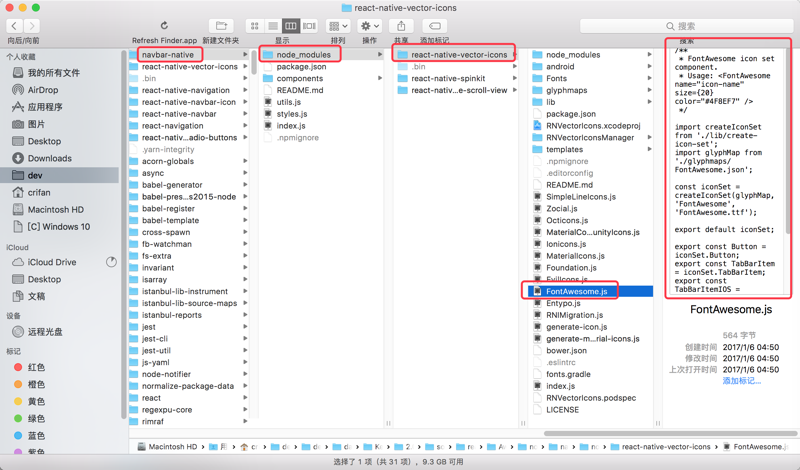Image resolution: width=800 pixels, height=470 pixels.
Task: Open the iCloud Documents item
Action: tap(36, 296)
